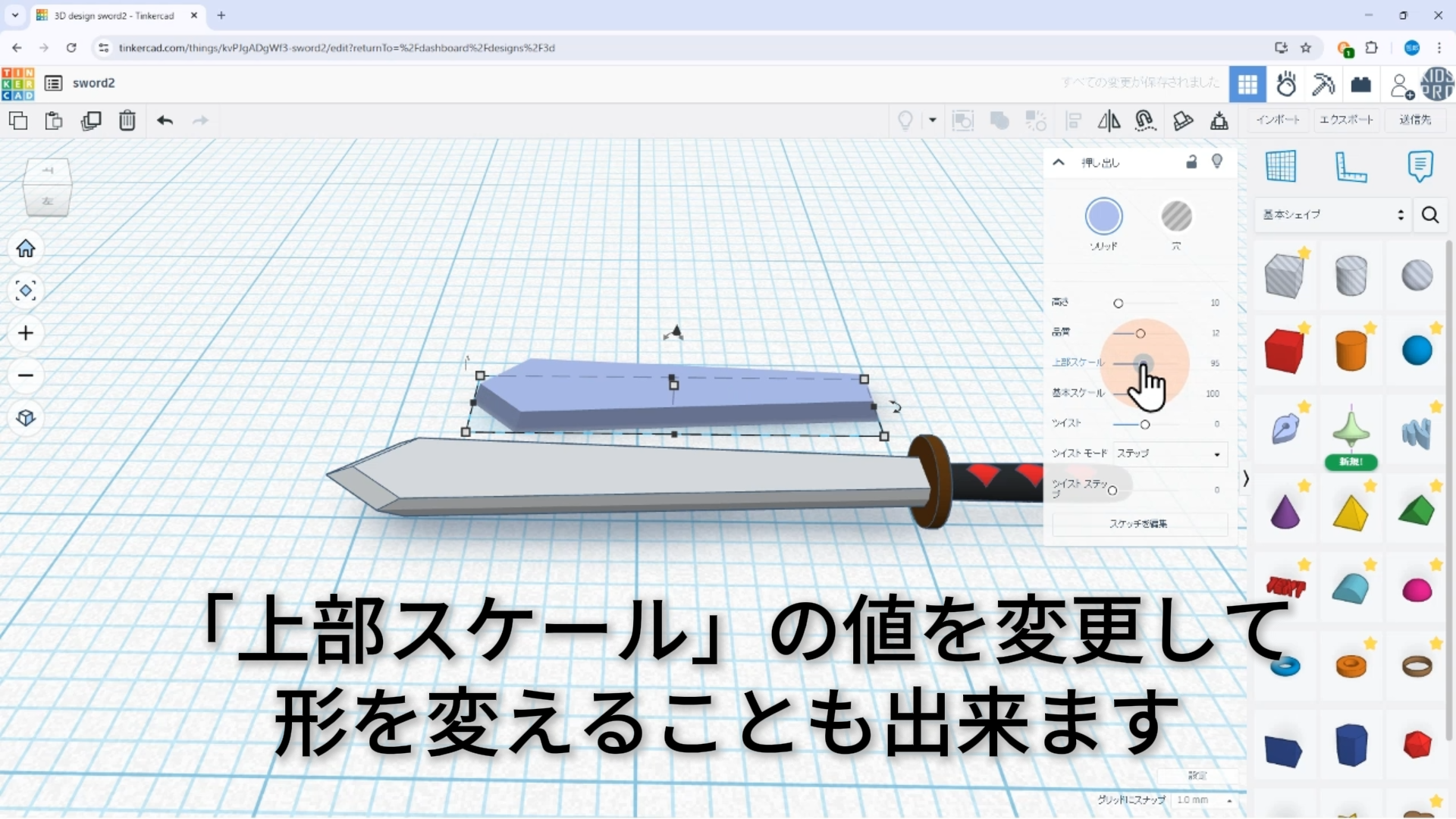
Task: Click the スケッチを編集 button
Action: point(1138,524)
